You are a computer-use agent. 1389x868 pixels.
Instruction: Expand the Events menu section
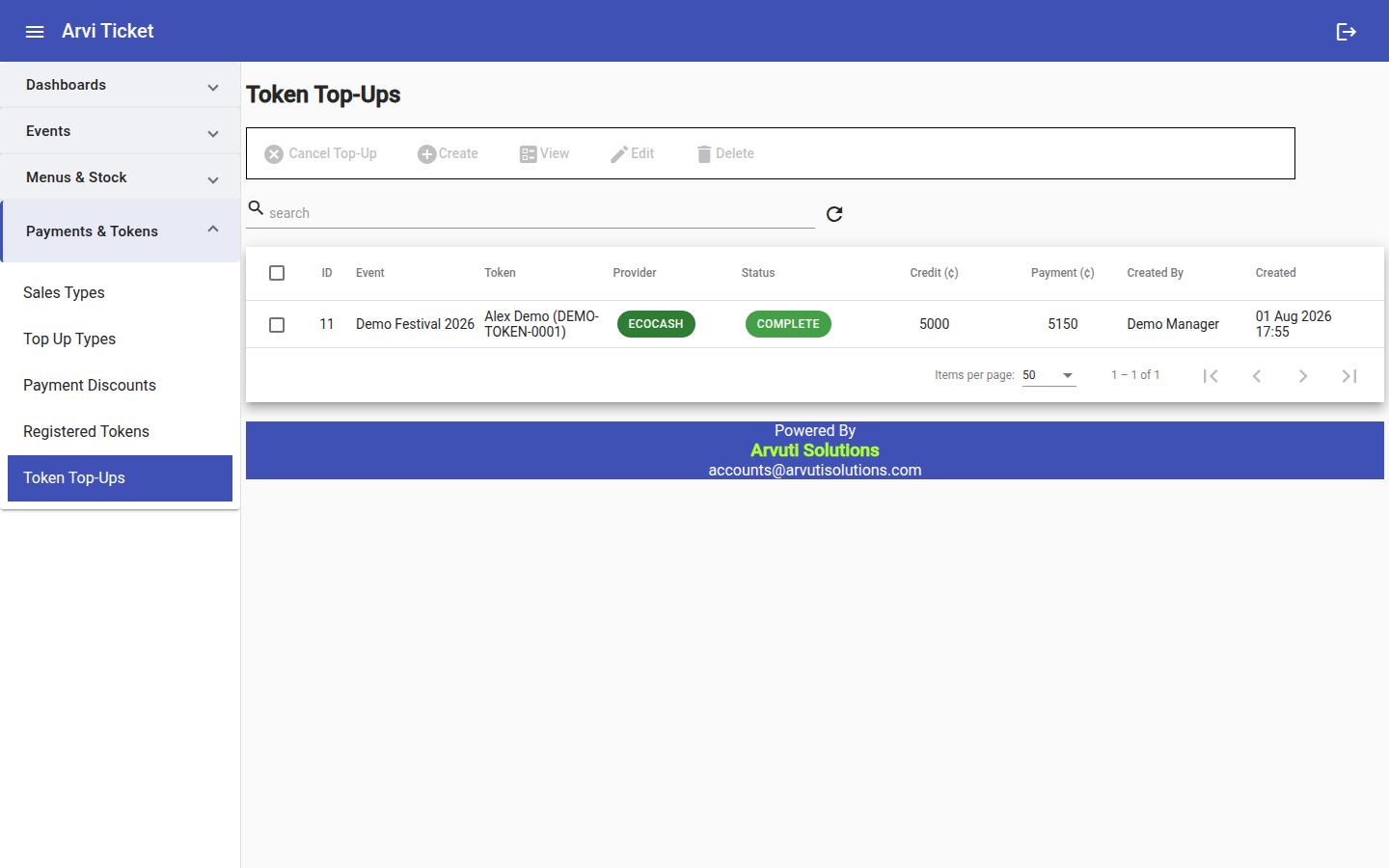click(121, 131)
